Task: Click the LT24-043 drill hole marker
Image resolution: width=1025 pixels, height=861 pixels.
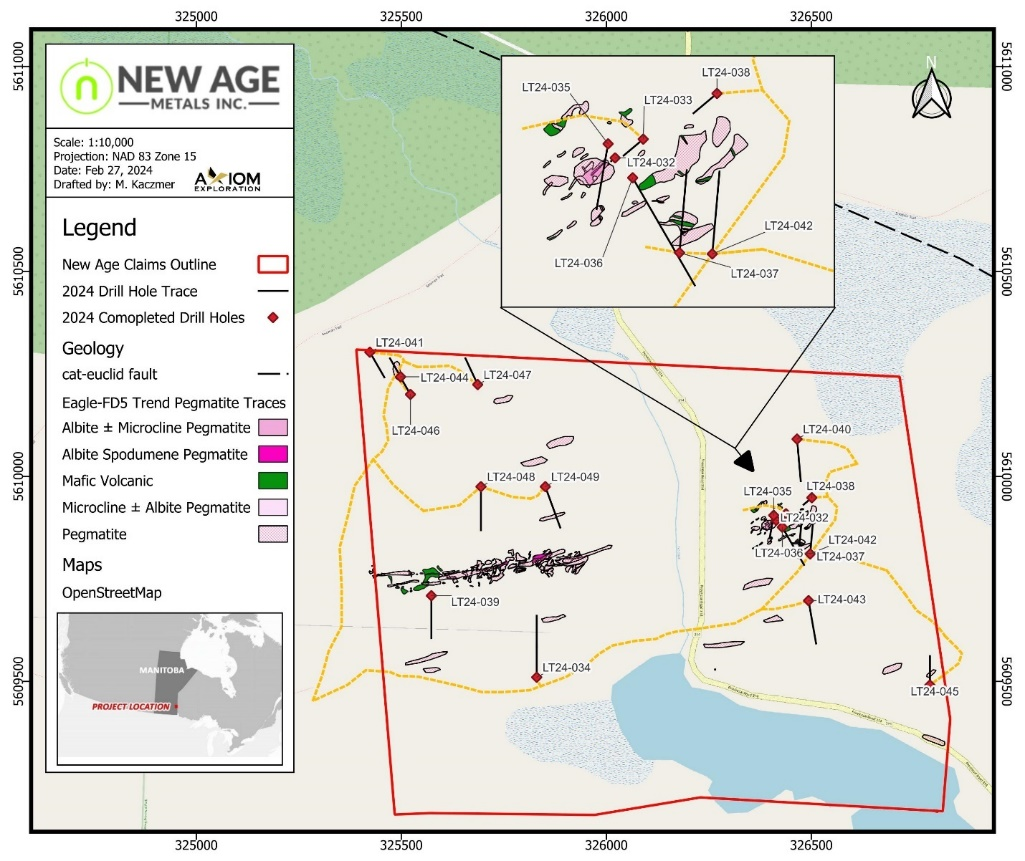Action: click(x=809, y=600)
